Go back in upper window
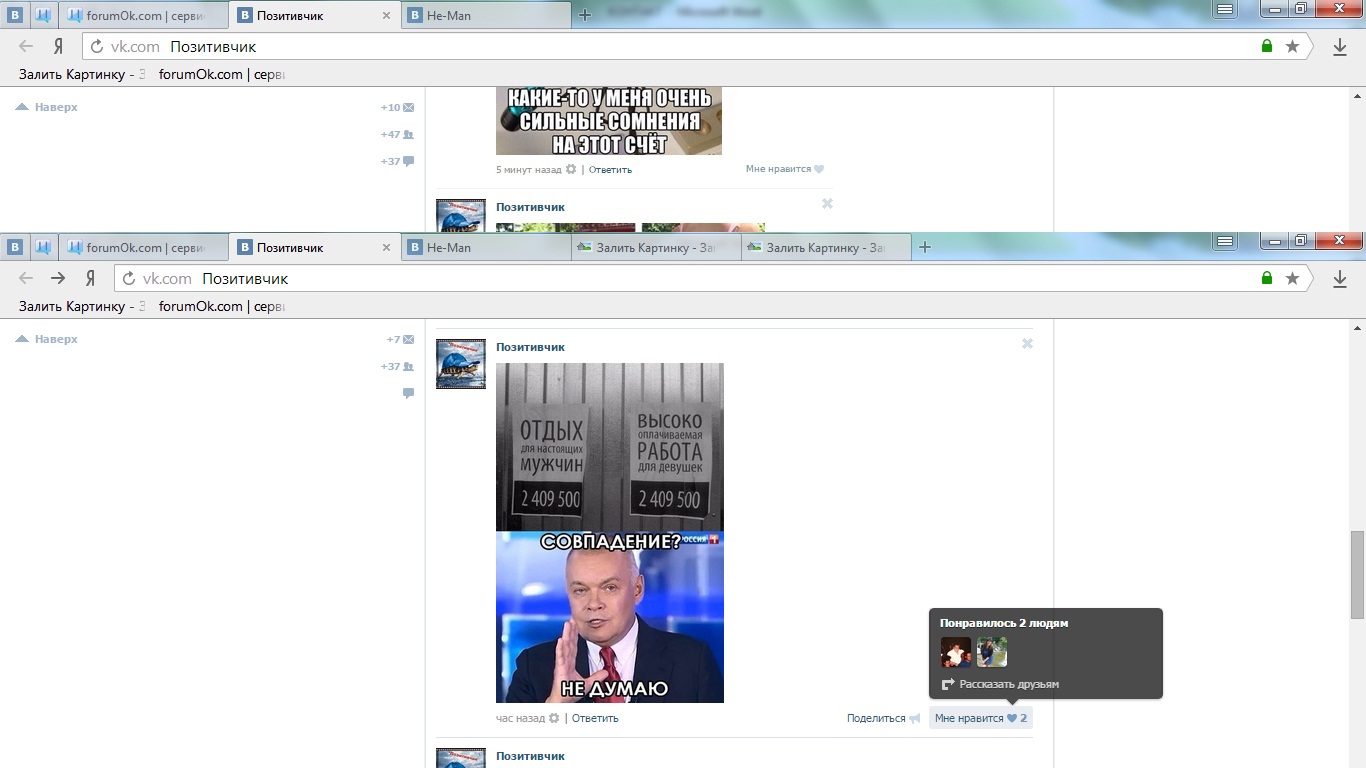This screenshot has width=1366, height=768. click(26, 46)
